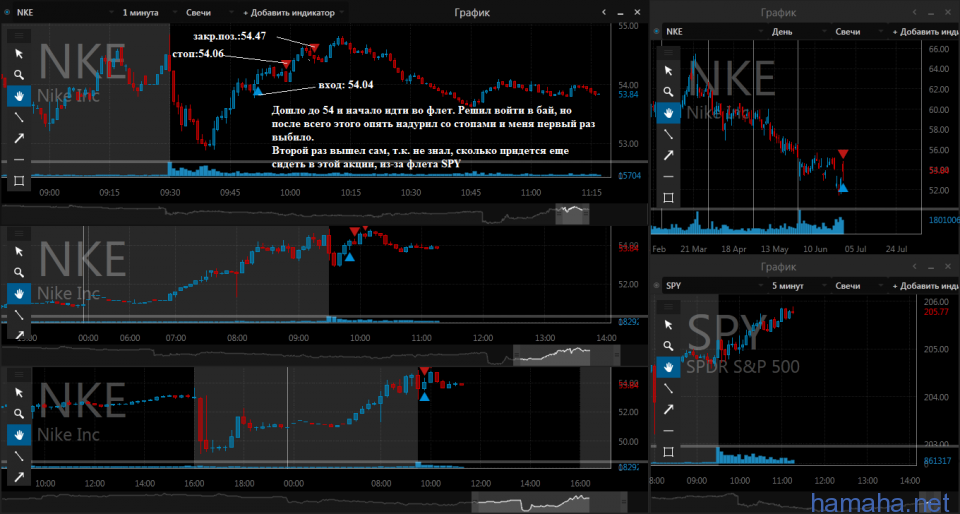This screenshot has height=514, width=960.
Task: Select hand pan tool in top-left NKE chart
Action: [x=19, y=95]
